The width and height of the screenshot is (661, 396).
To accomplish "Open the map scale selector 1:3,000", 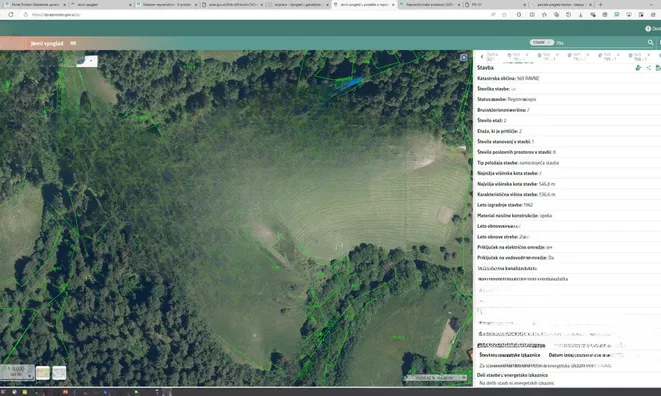I will point(16,372).
